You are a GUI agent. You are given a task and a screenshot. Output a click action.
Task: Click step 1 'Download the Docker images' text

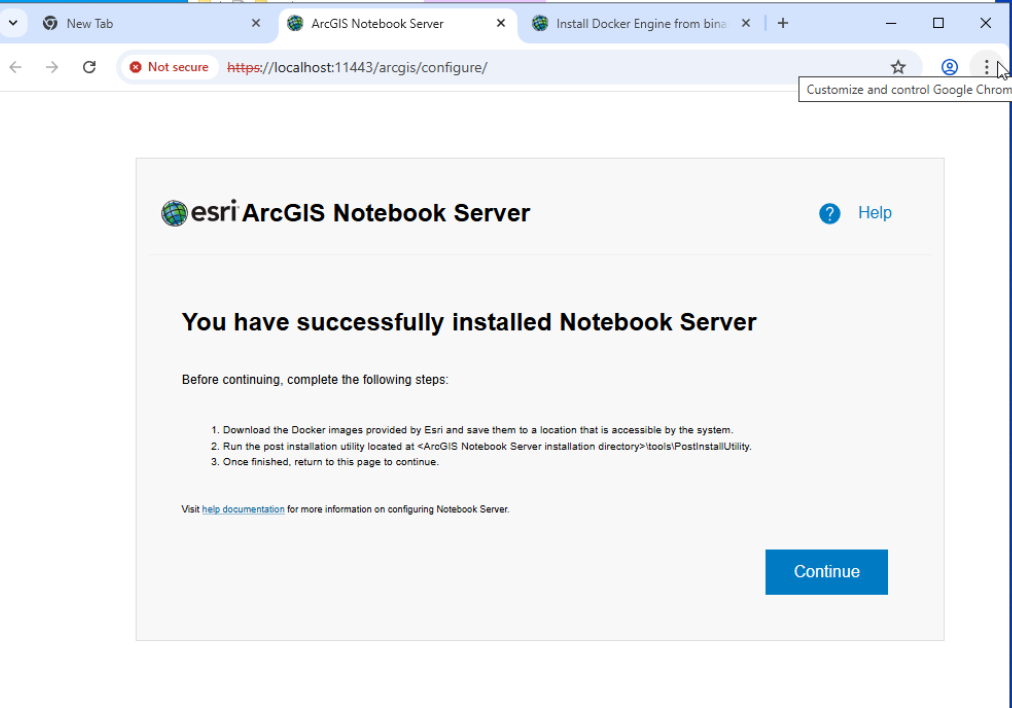click(x=478, y=430)
